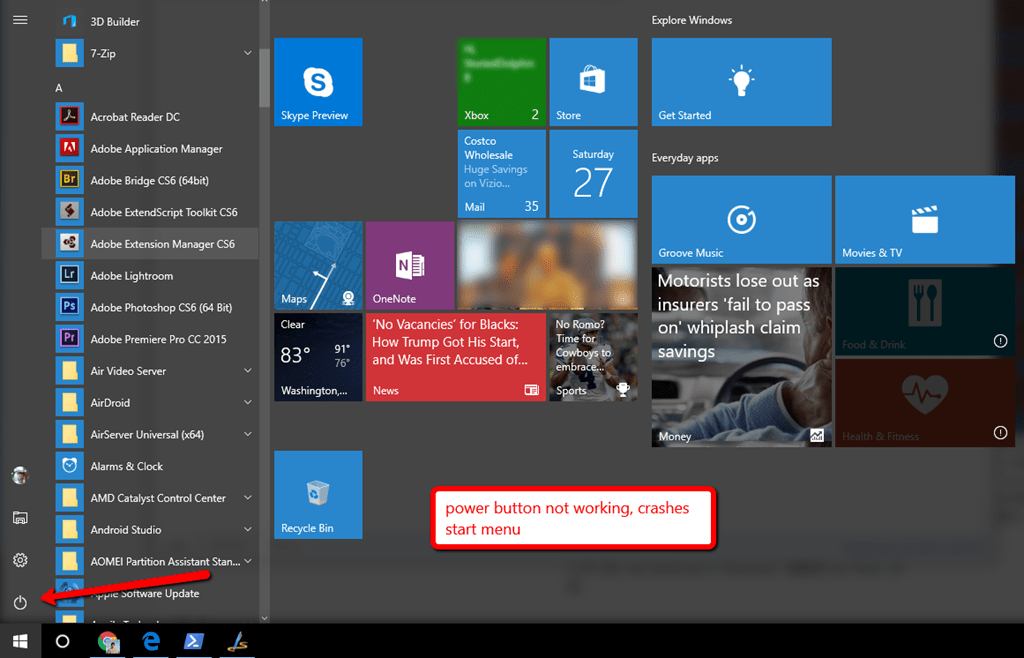The height and width of the screenshot is (658, 1024).
Task: Open Settings gear from Start menu sidebar
Action: tap(20, 560)
